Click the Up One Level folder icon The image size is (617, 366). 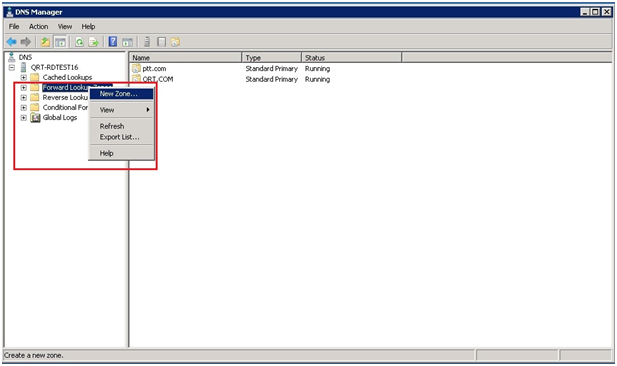pos(46,42)
